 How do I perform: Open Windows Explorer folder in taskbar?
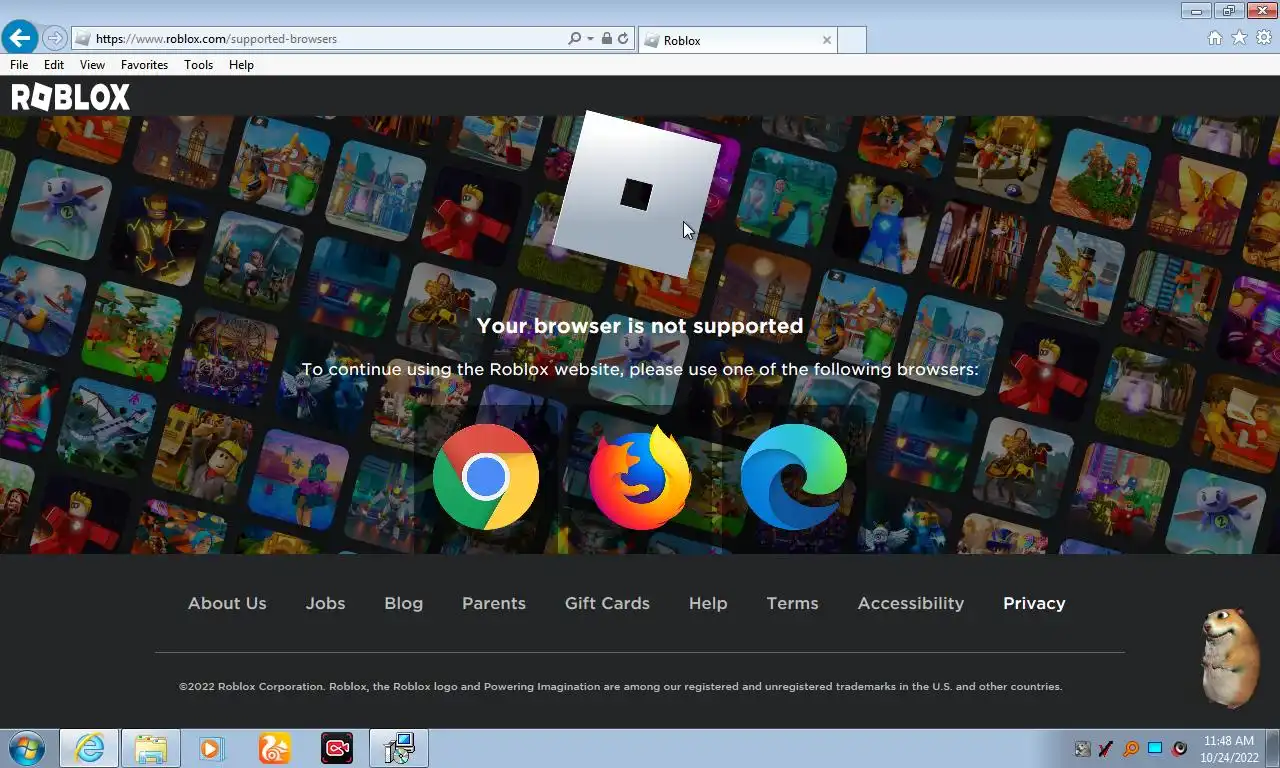[151, 748]
